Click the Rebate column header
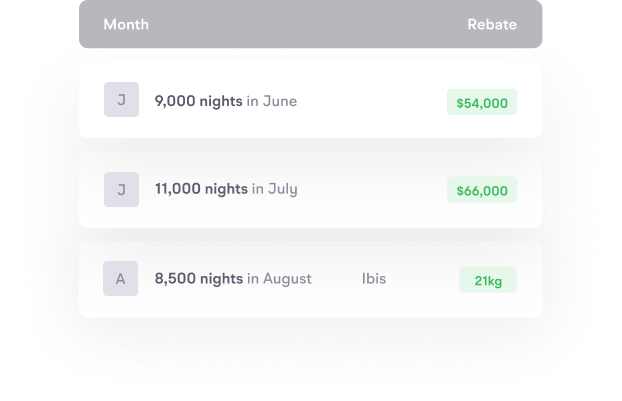 pos(492,24)
